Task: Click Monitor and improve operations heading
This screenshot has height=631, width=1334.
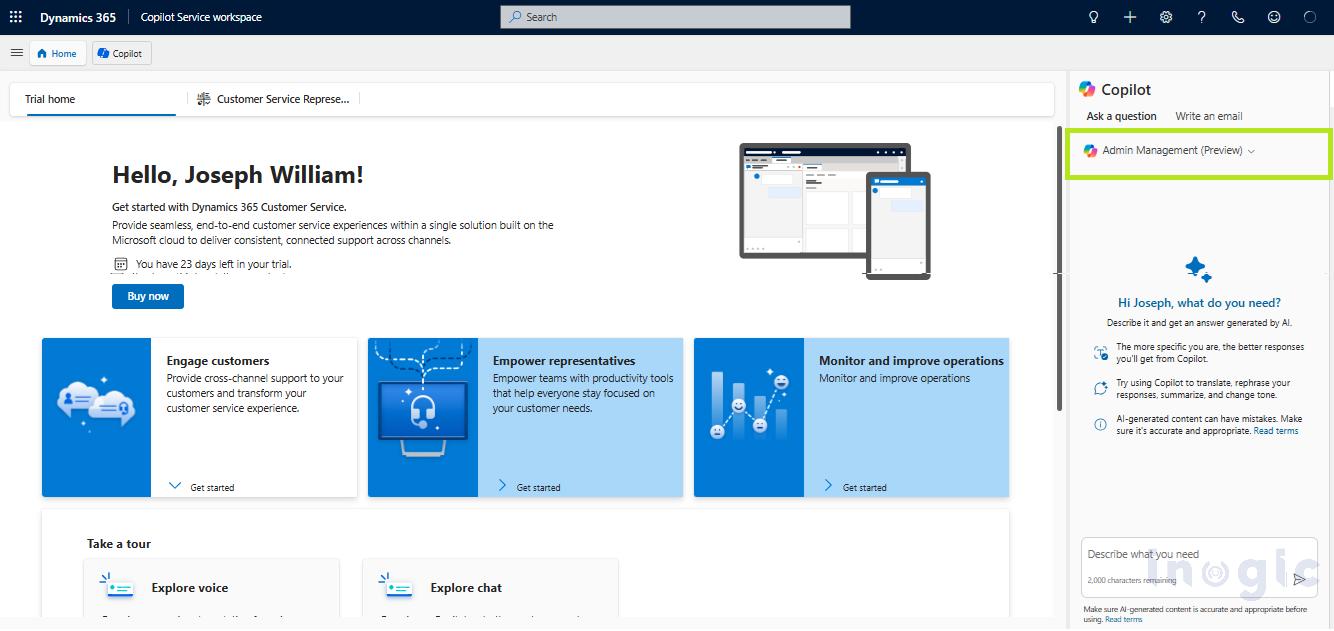Action: click(x=911, y=361)
